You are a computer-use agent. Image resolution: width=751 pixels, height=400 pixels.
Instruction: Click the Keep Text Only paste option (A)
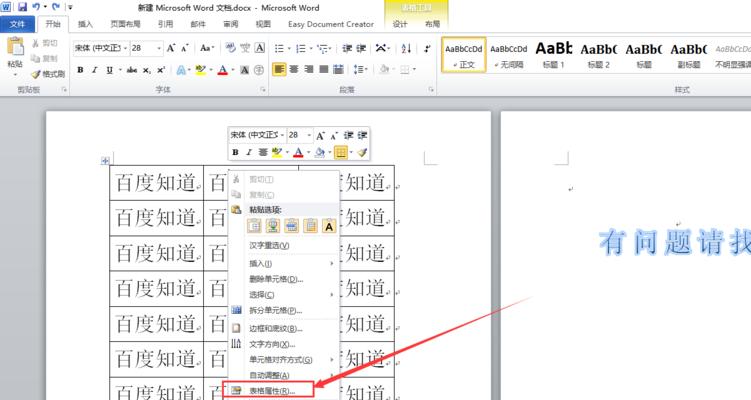pyautogui.click(x=329, y=225)
